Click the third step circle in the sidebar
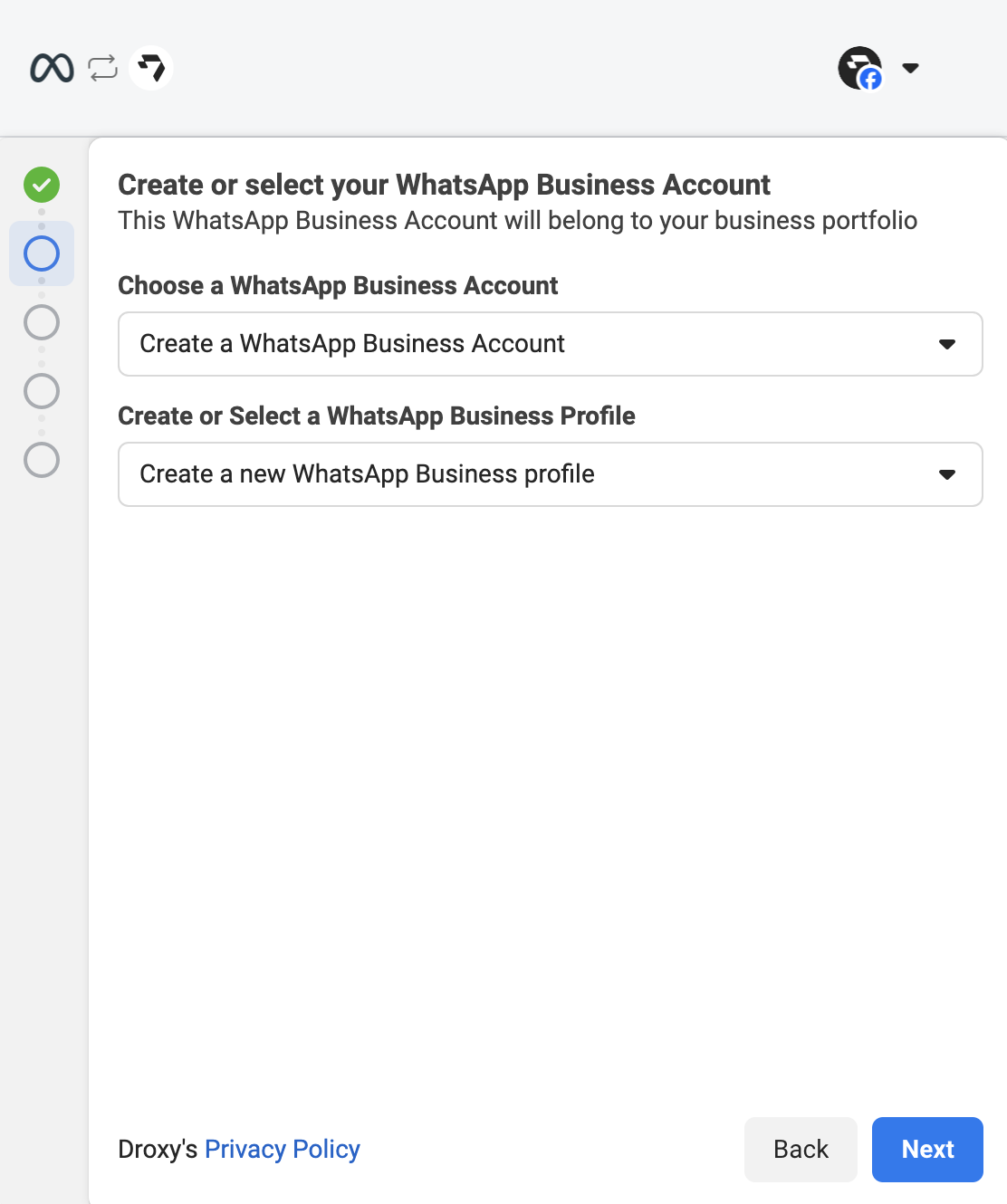 pyautogui.click(x=42, y=322)
